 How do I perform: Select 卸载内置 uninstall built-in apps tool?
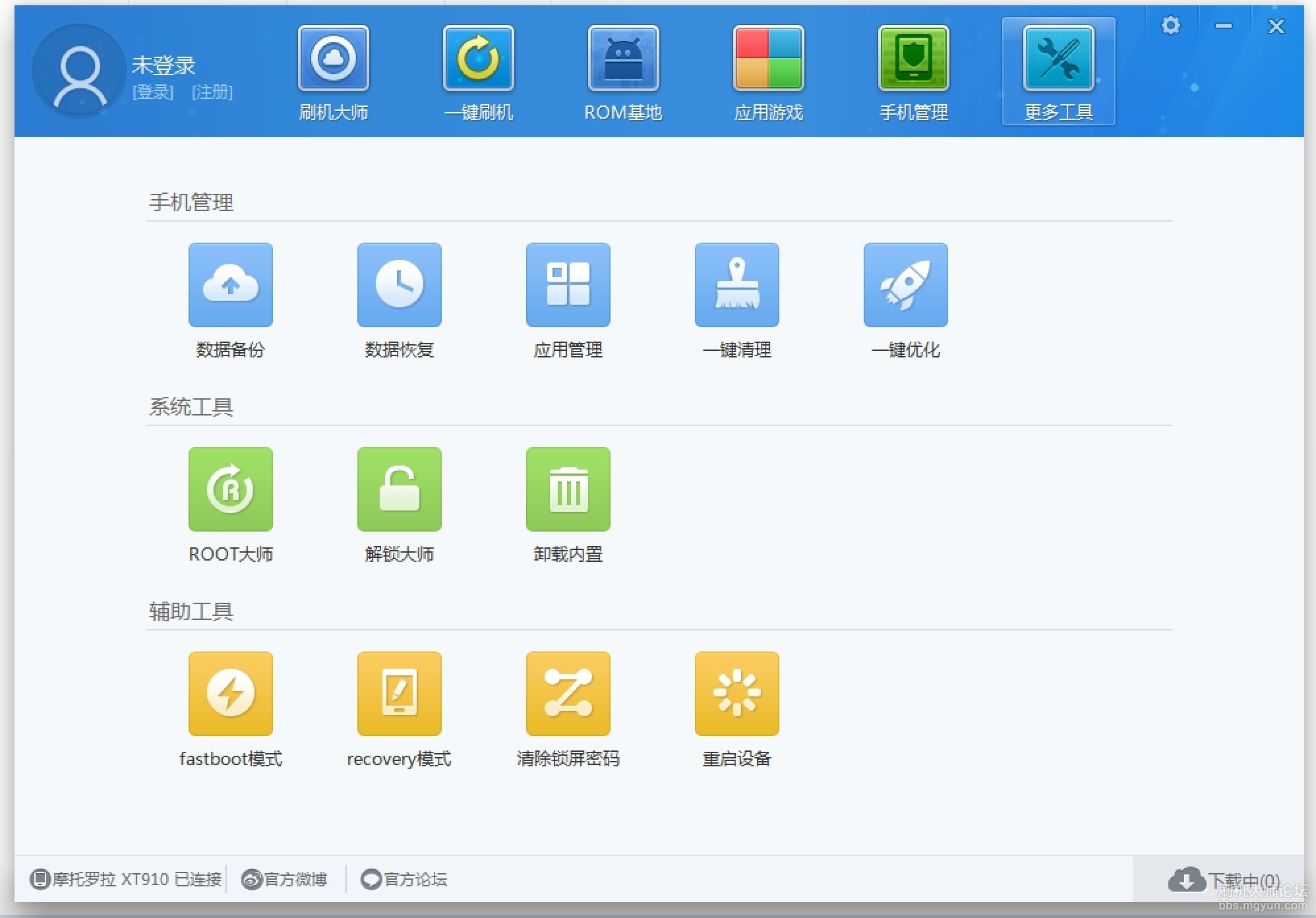(x=568, y=489)
